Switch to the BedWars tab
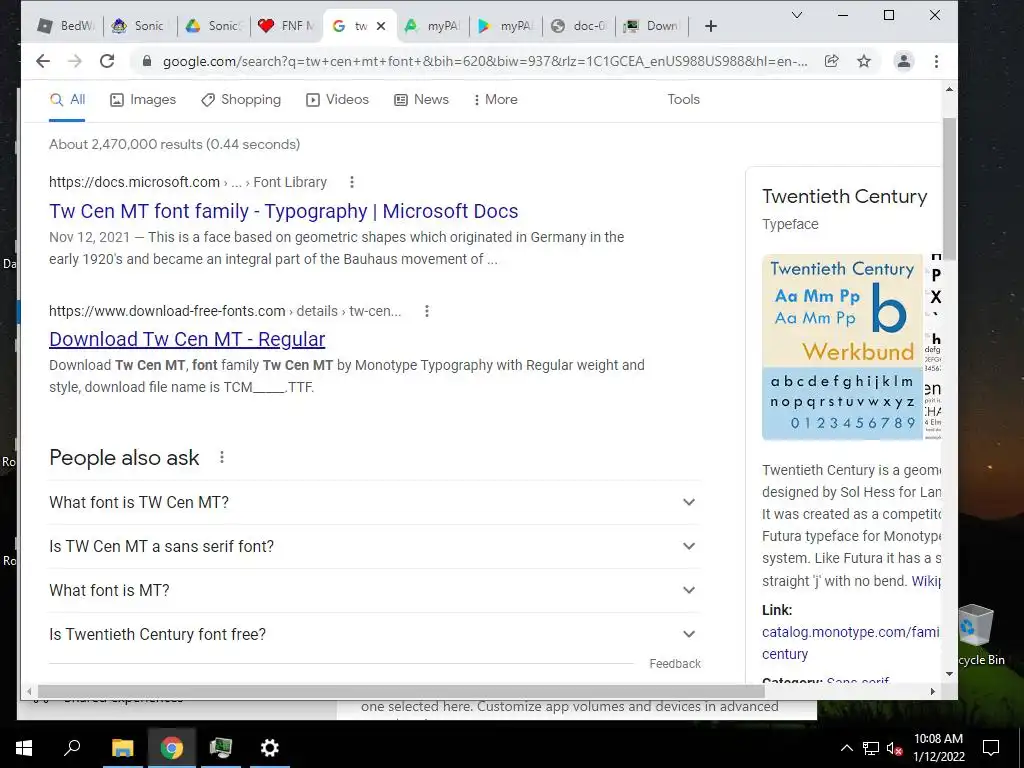Image resolution: width=1024 pixels, height=768 pixels. (66, 26)
